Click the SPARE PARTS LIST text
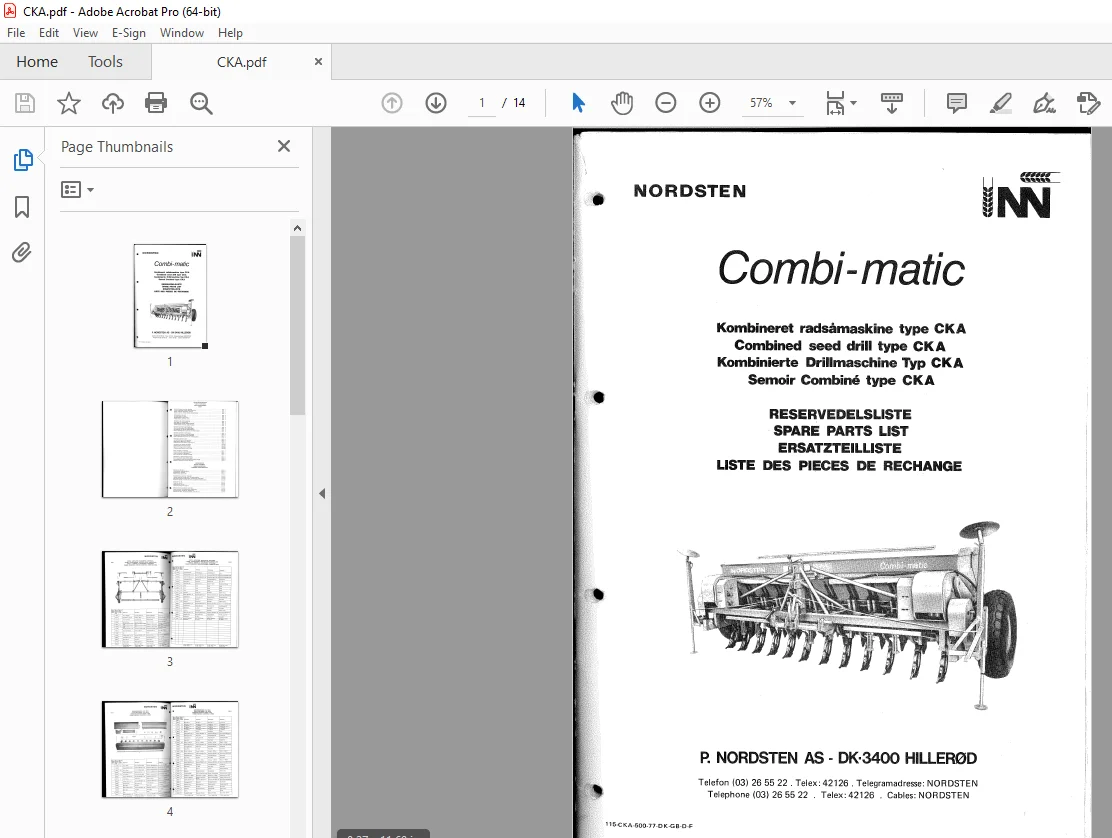 [x=840, y=431]
